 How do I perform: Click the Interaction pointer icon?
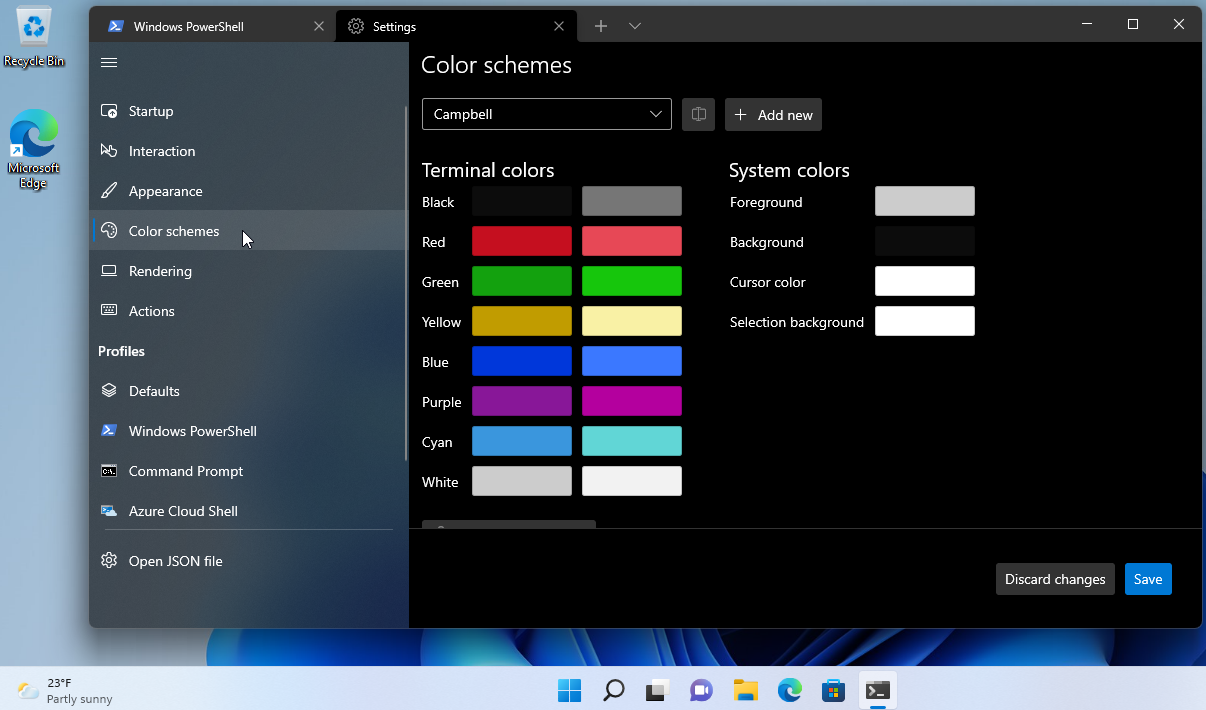(x=109, y=151)
